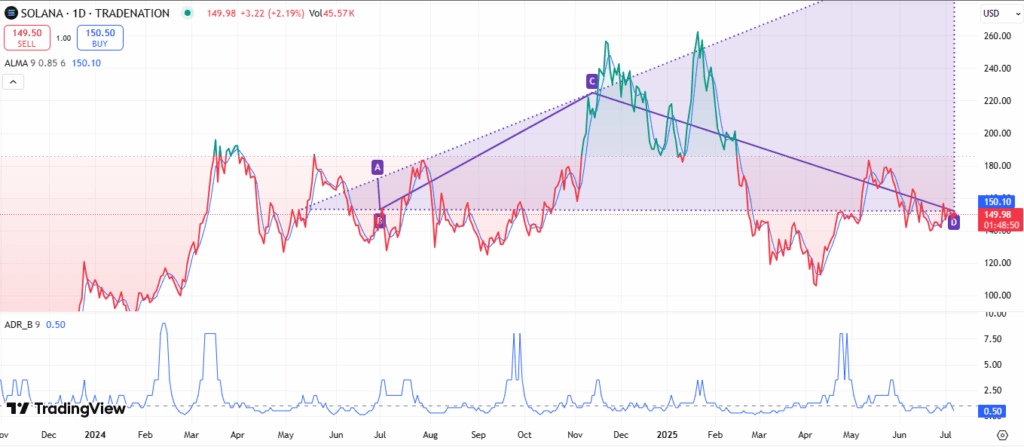Select pattern point C marker
The height and width of the screenshot is (447, 1024).
[592, 80]
